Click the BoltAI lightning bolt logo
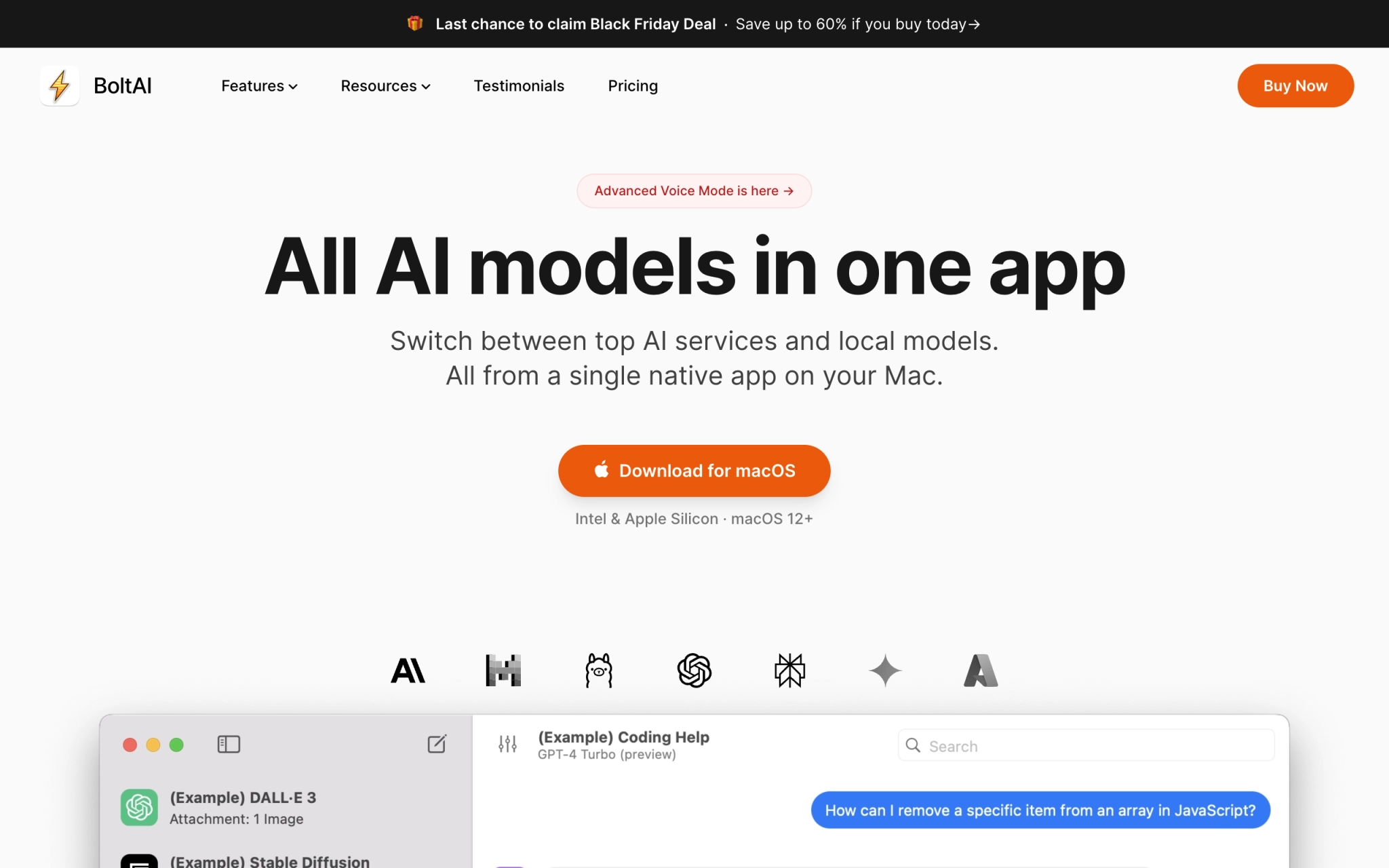 [x=60, y=86]
